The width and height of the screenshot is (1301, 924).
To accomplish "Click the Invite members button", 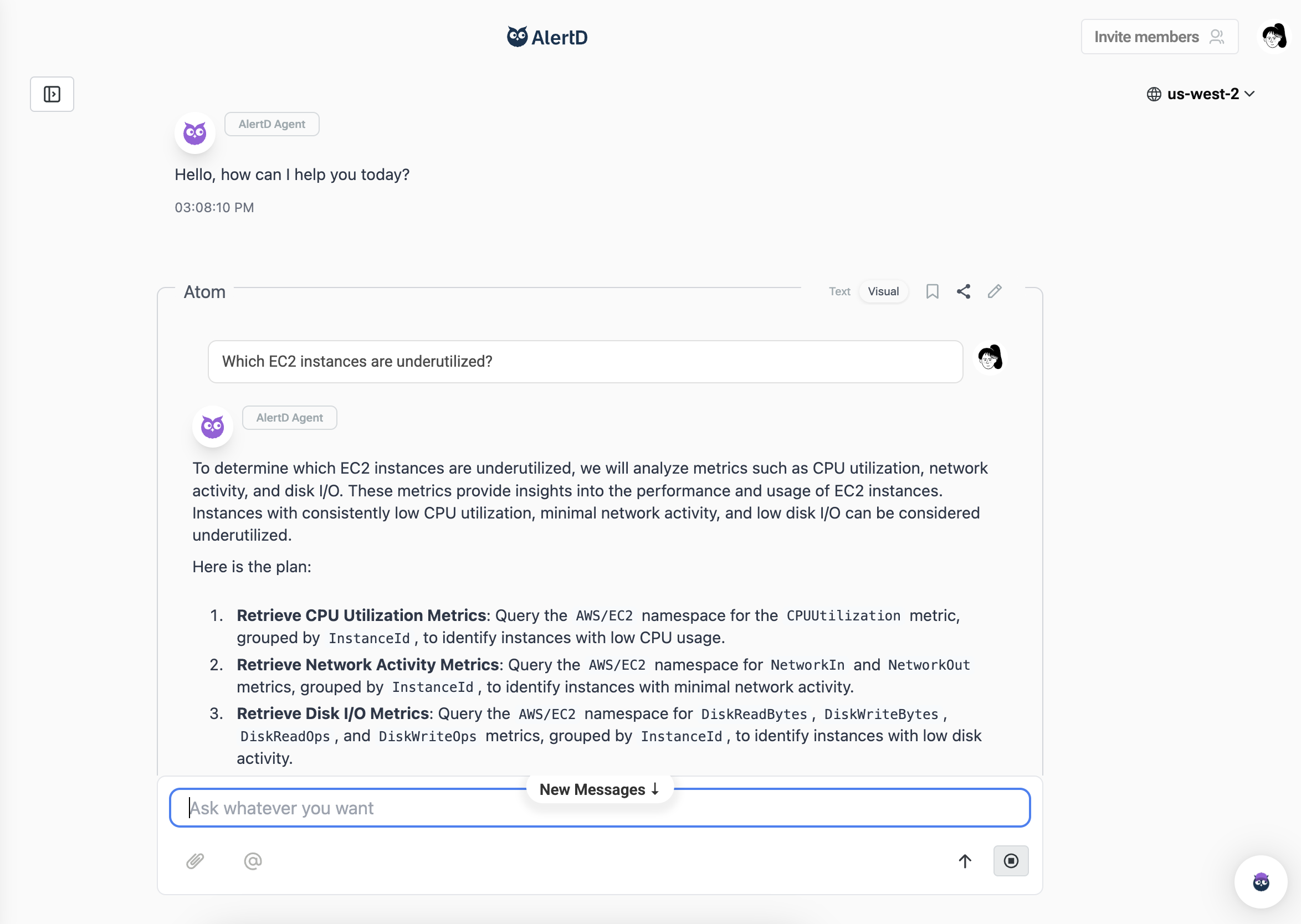I will click(1159, 36).
